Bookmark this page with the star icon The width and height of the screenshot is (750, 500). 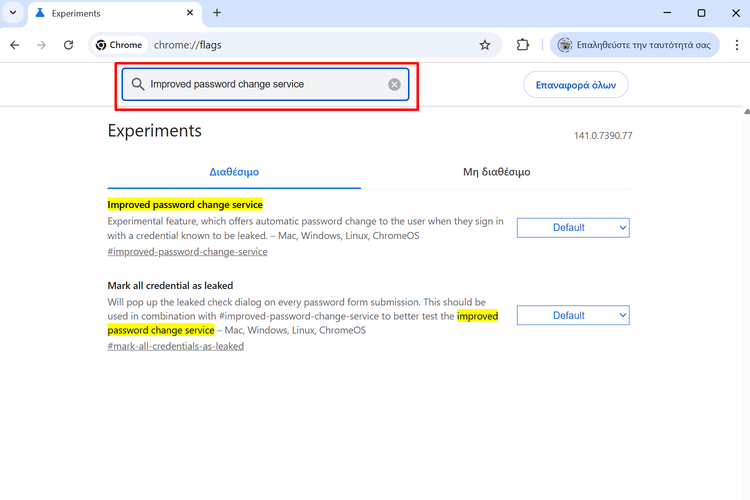485,45
